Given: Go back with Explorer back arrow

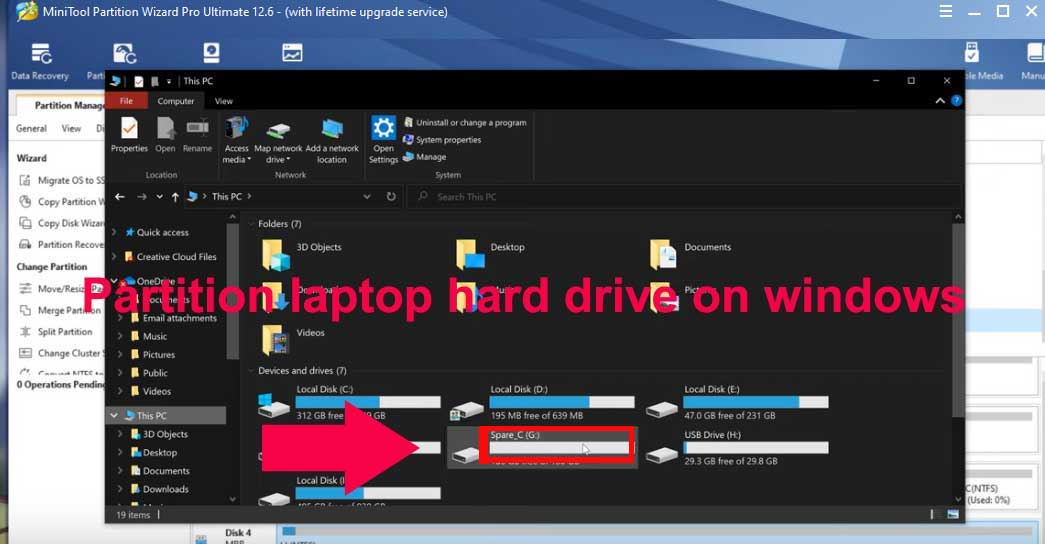Looking at the screenshot, I should [120, 197].
